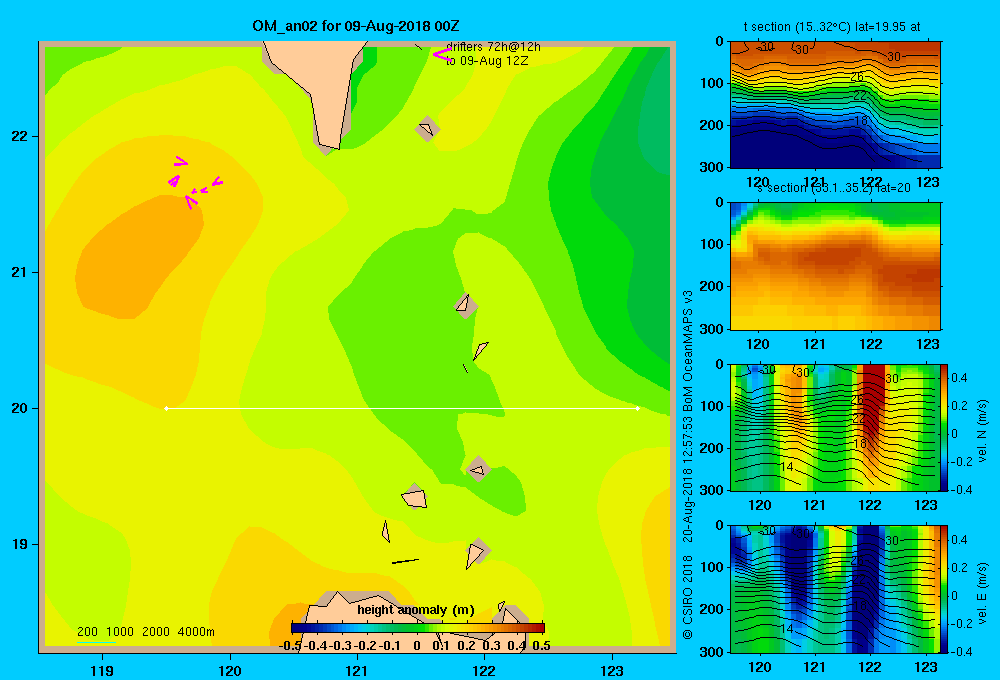1000x680 pixels.
Task: Open the temperature section plot
Action: tap(835, 104)
